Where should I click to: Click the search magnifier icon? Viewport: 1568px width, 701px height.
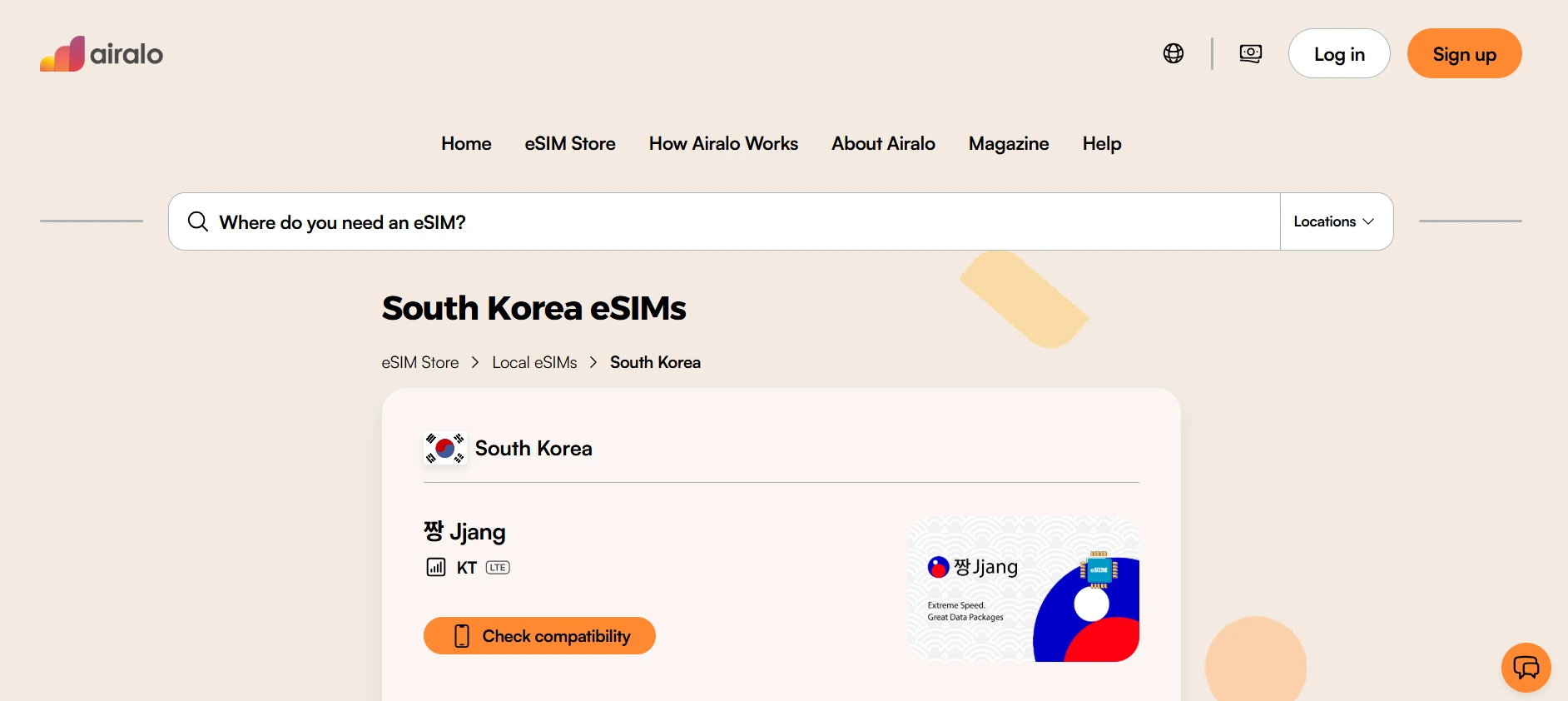pos(197,221)
